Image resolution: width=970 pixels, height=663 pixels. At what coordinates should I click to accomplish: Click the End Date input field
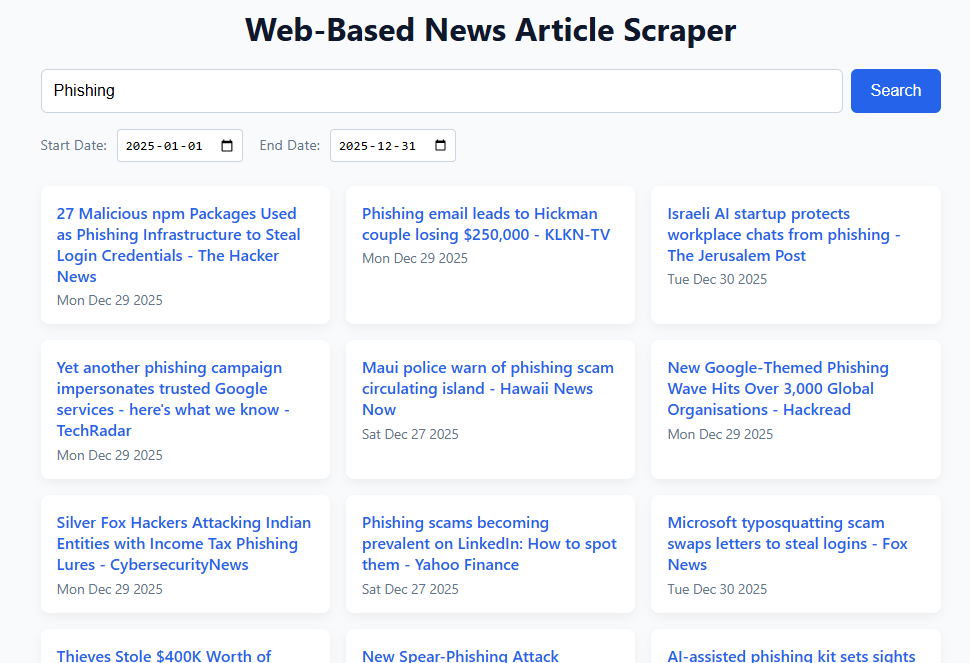pos(378,146)
